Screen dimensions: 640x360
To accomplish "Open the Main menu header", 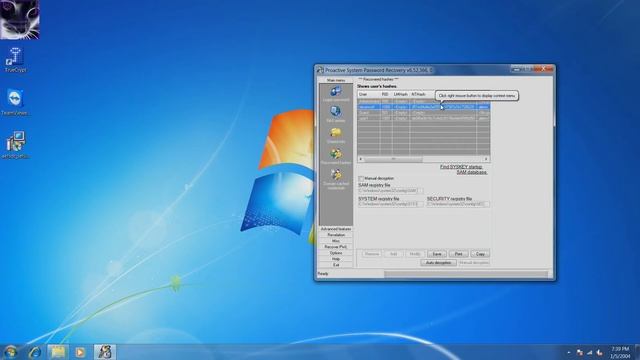I will point(336,80).
